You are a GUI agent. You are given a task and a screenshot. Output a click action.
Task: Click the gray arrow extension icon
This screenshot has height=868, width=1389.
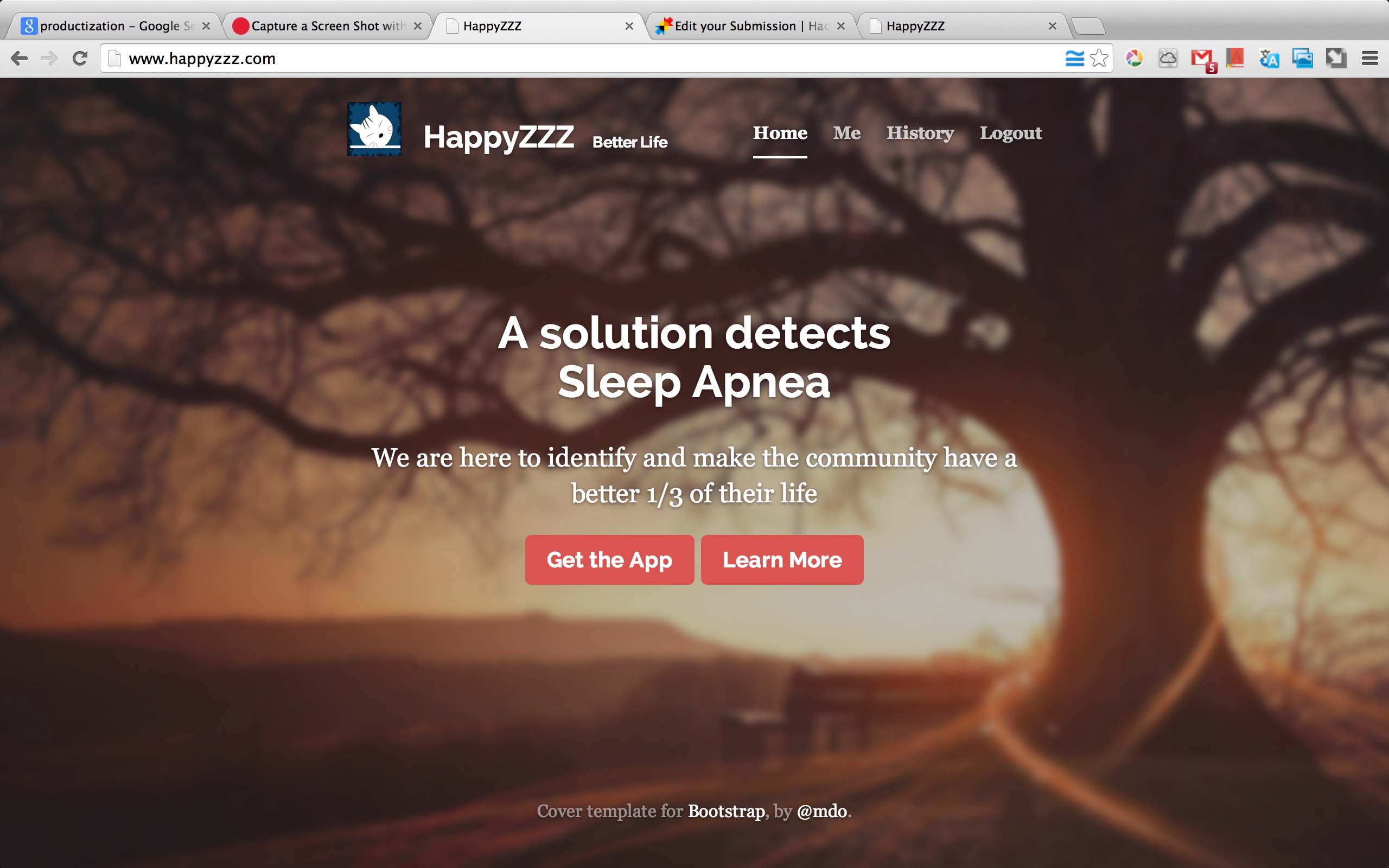pos(1336,58)
